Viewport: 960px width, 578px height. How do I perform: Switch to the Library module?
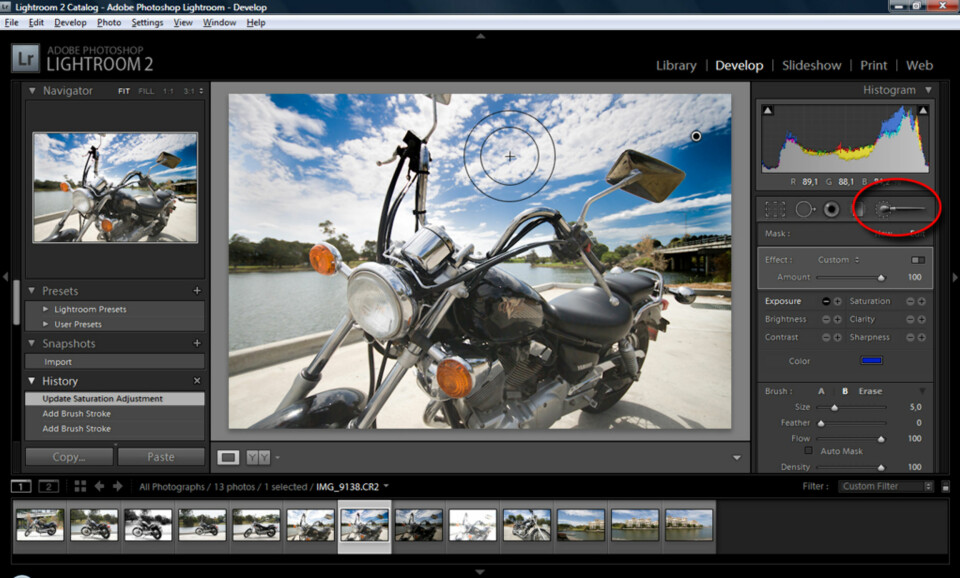[x=676, y=66]
